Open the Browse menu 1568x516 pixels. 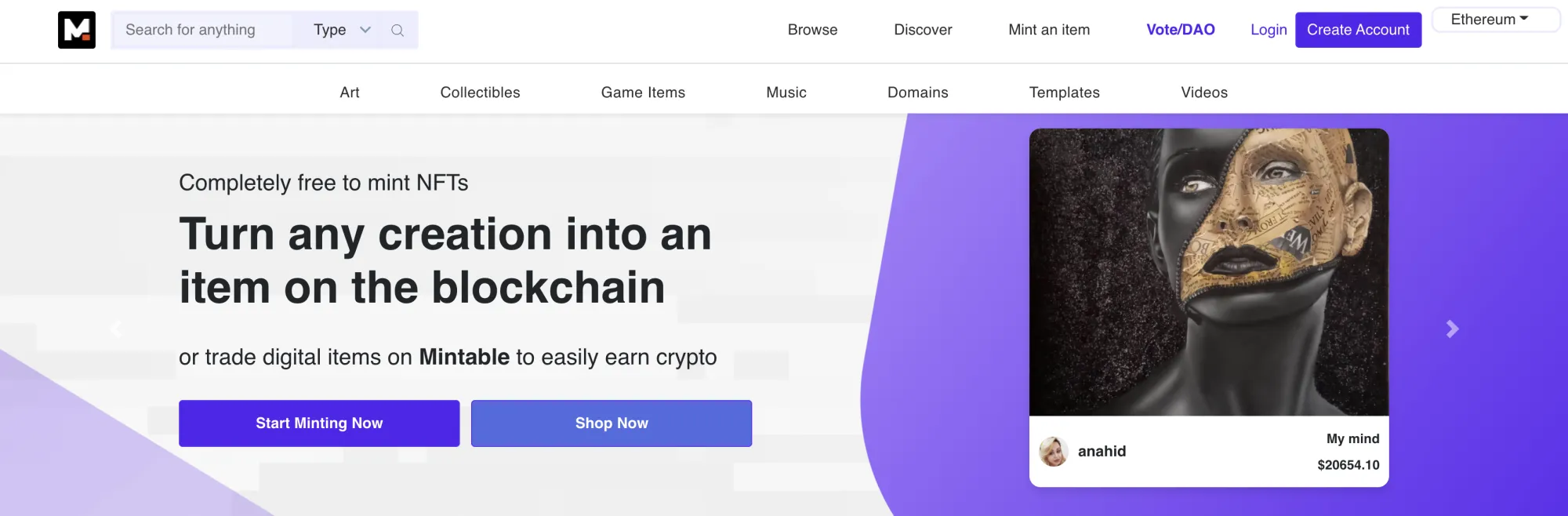[x=812, y=30]
